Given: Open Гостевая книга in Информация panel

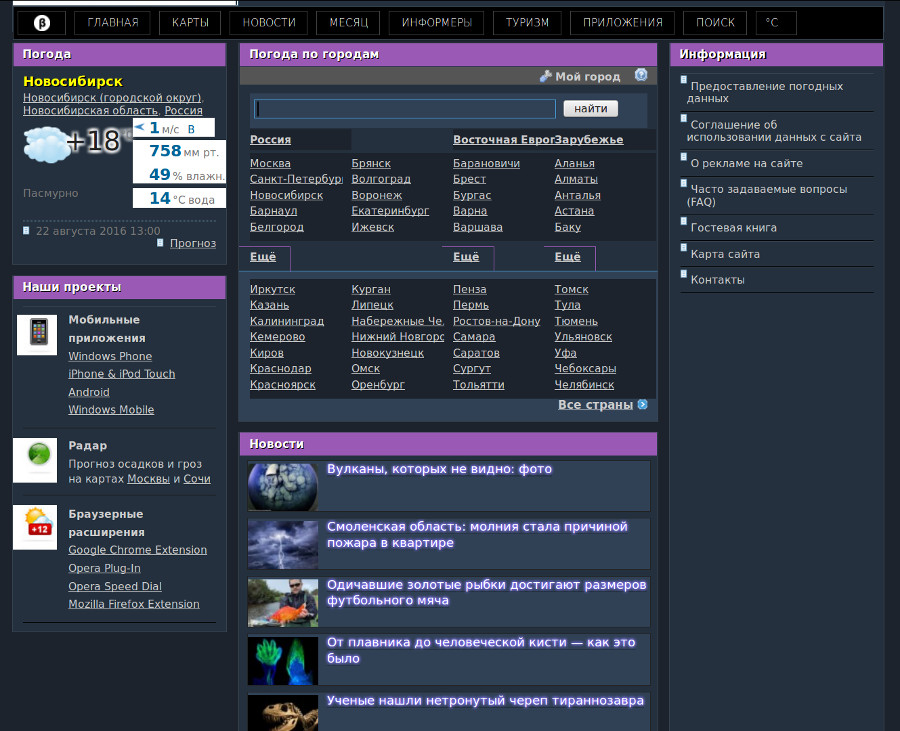Looking at the screenshot, I should pyautogui.click(x=733, y=228).
